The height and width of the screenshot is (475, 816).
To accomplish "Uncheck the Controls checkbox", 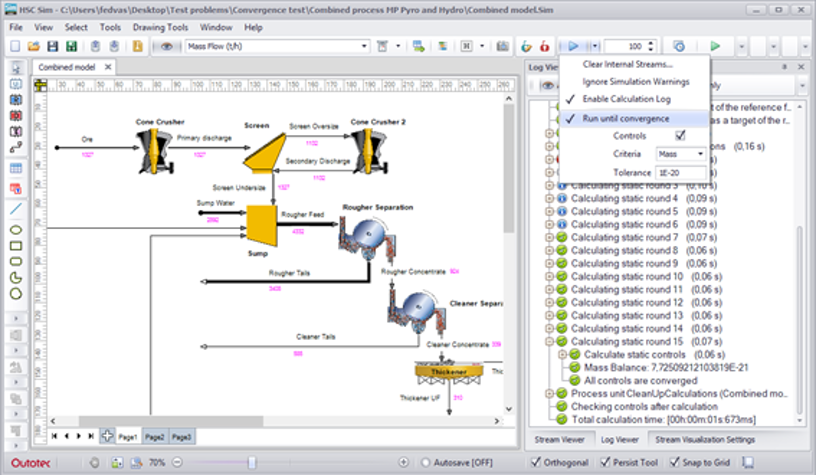I will (680, 135).
